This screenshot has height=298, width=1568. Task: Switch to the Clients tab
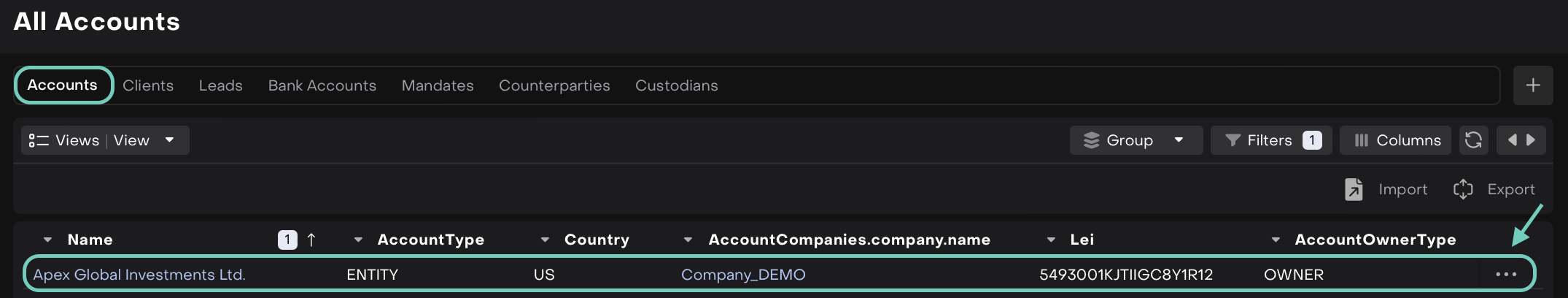148,85
